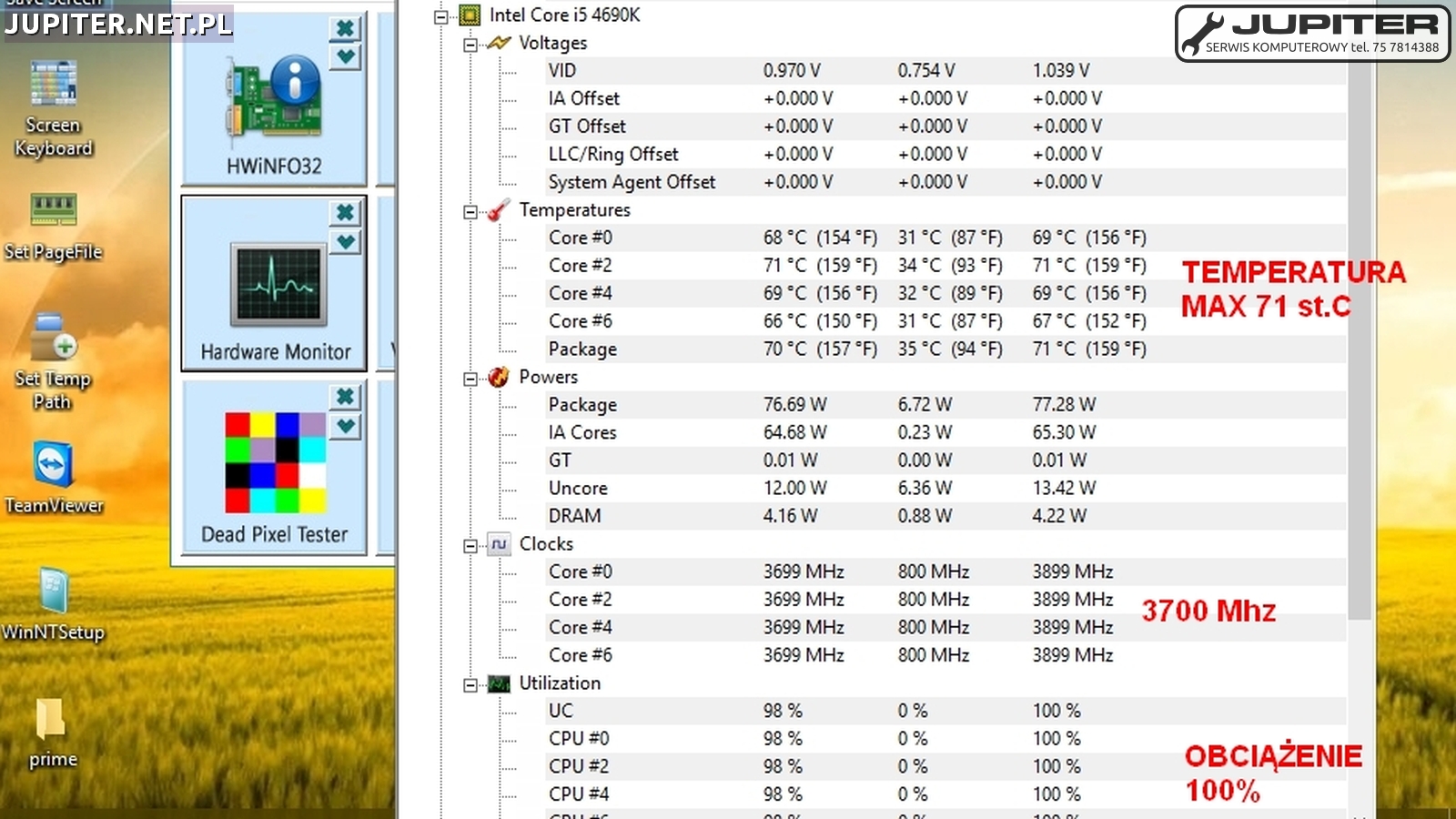
Task: Click the heart button on the HWiNFO32 tile
Action: pyautogui.click(x=345, y=57)
